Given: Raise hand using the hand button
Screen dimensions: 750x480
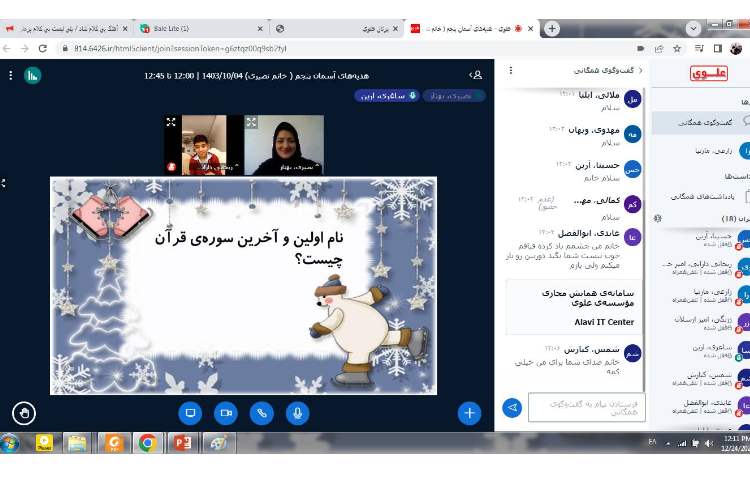Looking at the screenshot, I should [24, 414].
